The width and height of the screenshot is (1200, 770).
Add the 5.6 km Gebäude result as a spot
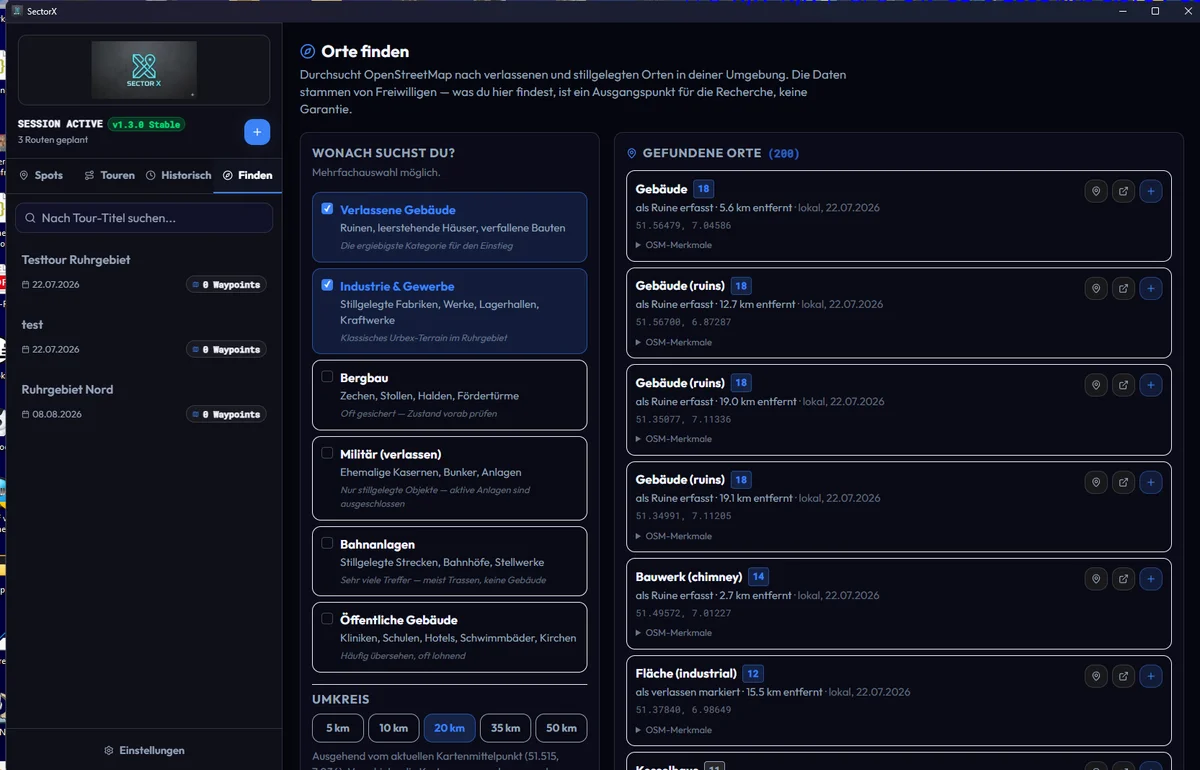click(1151, 191)
